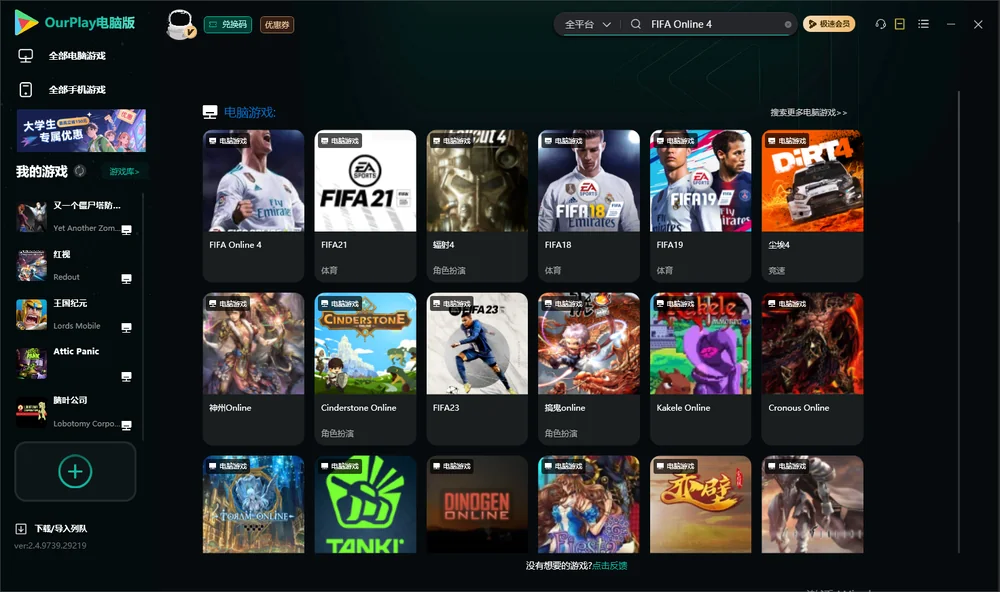Click the 体育 label under FIFA19

coord(665,270)
